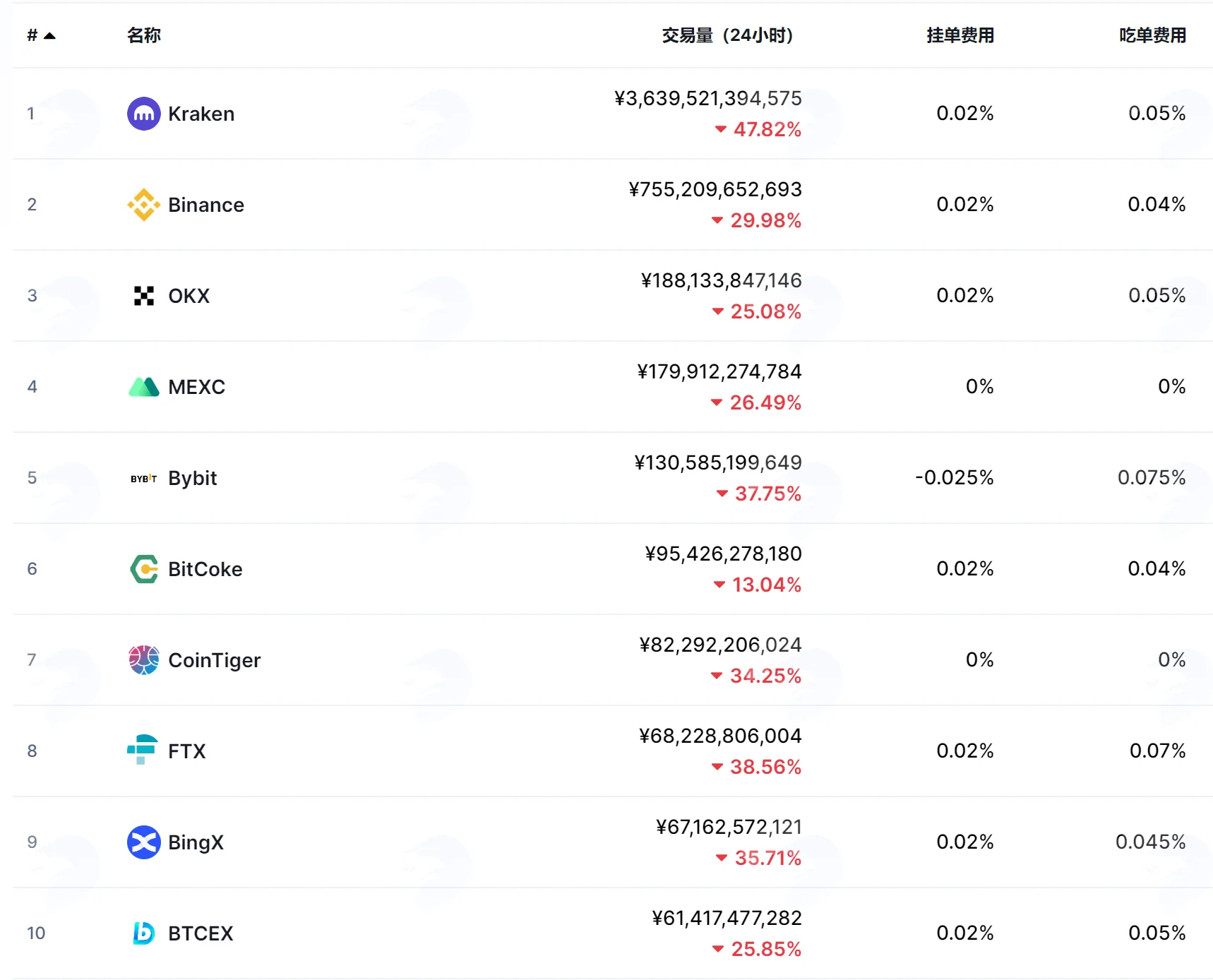This screenshot has height=980, width=1213.
Task: Open the BTCEX exchange name link
Action: [201, 933]
